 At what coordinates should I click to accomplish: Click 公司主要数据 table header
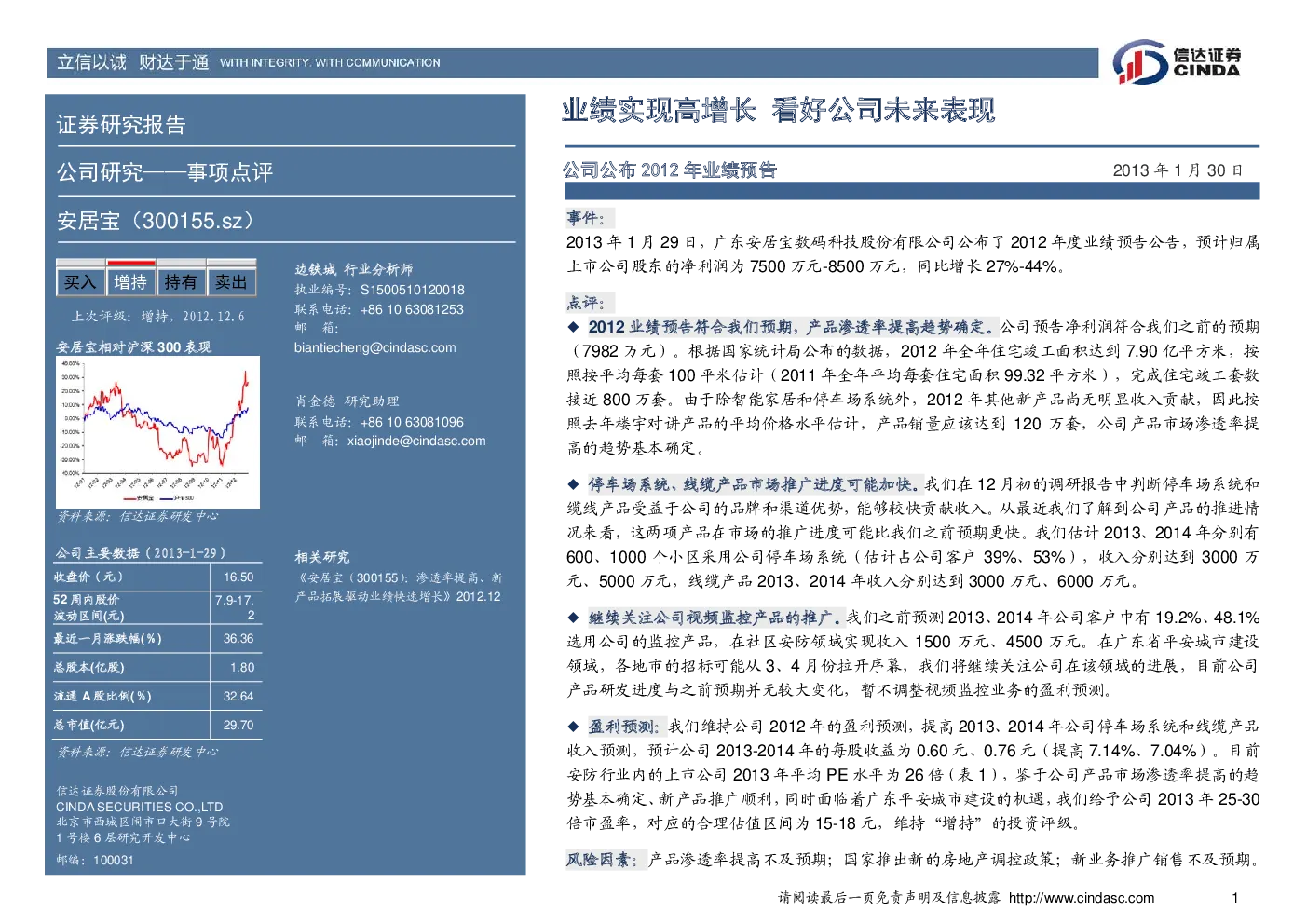(x=140, y=553)
